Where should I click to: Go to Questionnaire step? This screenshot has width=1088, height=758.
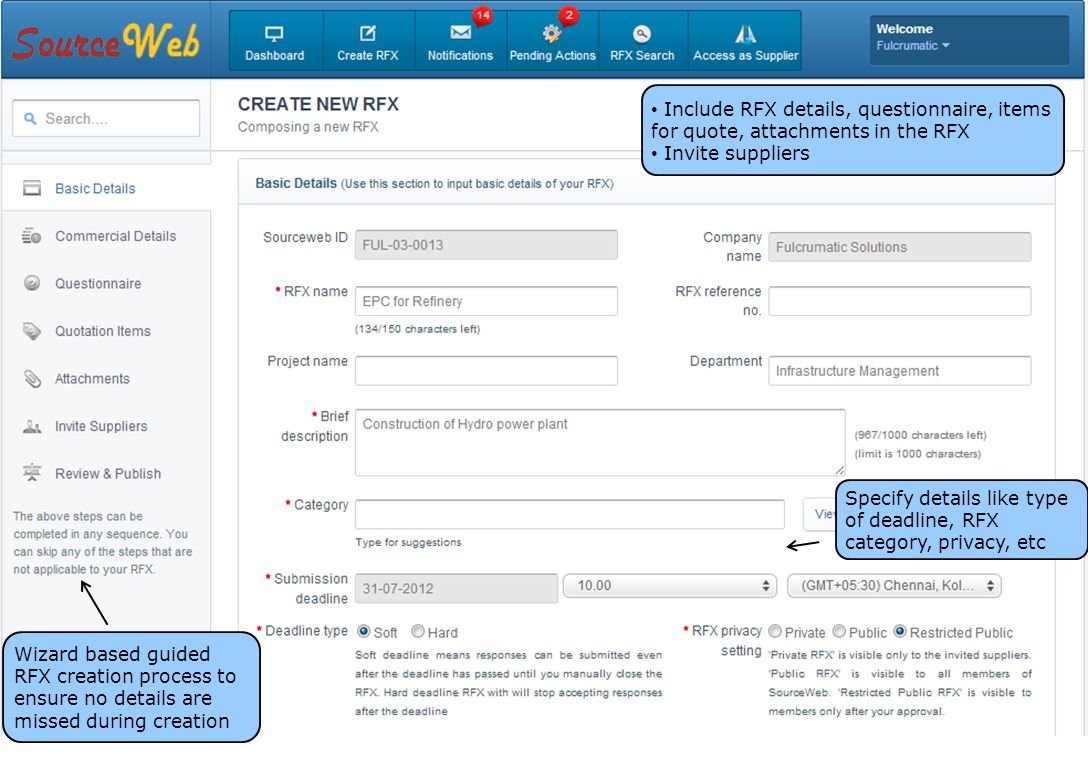point(98,284)
